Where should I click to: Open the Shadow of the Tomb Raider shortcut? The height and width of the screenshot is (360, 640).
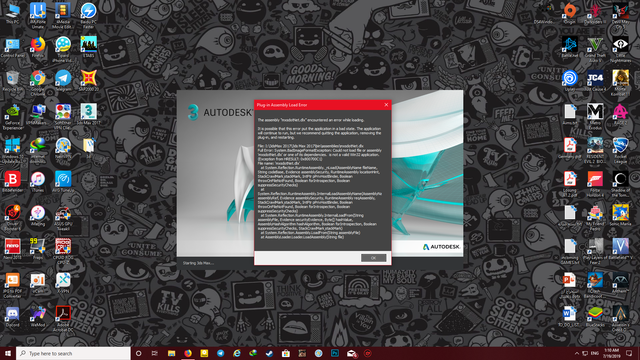click(x=620, y=184)
